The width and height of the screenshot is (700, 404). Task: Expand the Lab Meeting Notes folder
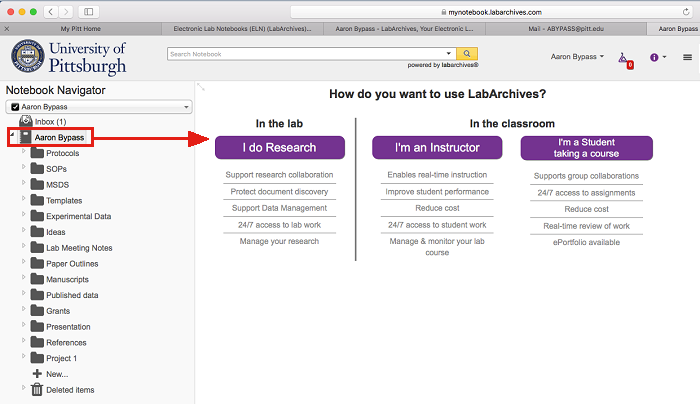click(x=24, y=246)
